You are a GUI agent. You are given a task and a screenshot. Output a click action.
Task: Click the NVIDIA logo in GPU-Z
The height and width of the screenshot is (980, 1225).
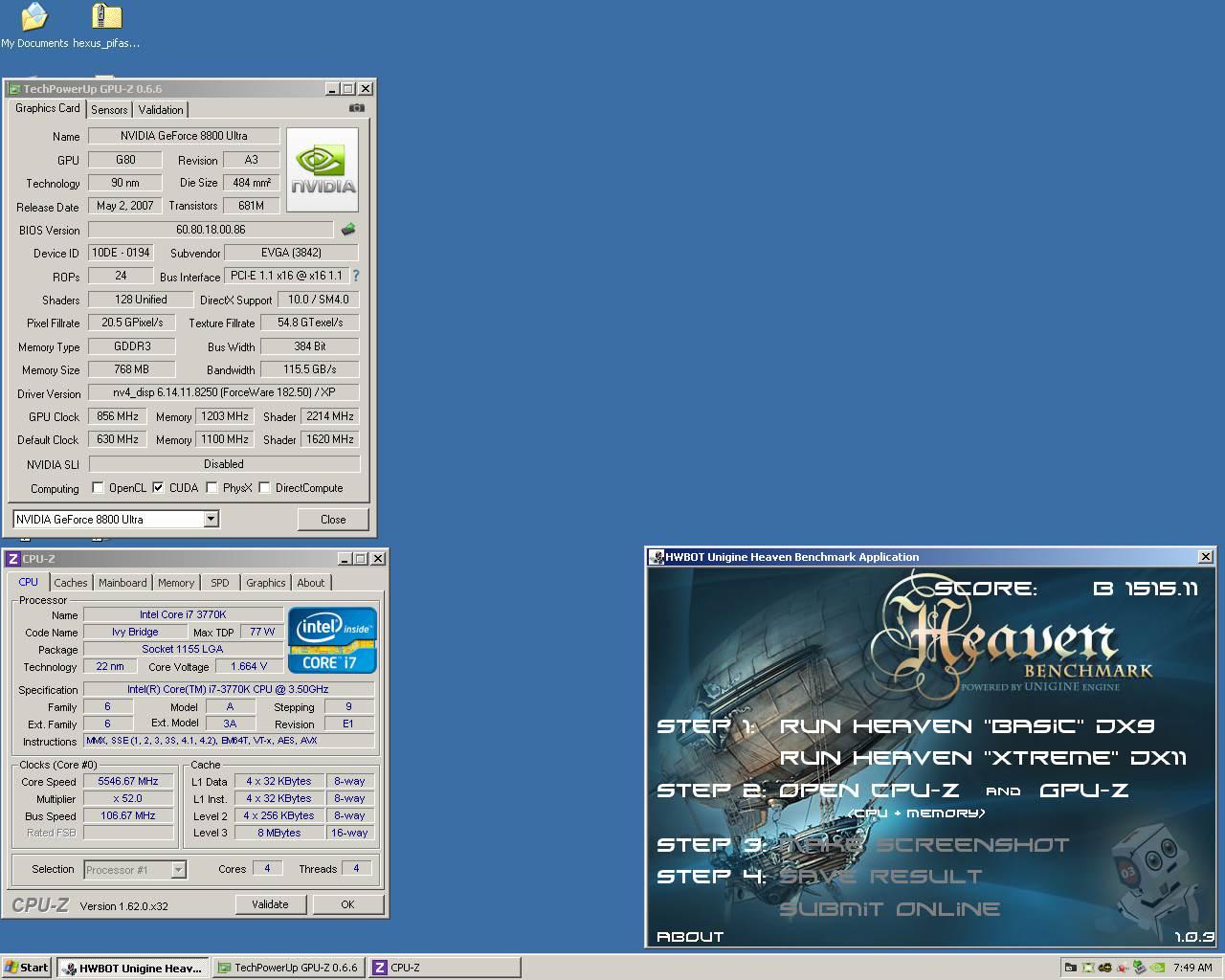coord(323,169)
